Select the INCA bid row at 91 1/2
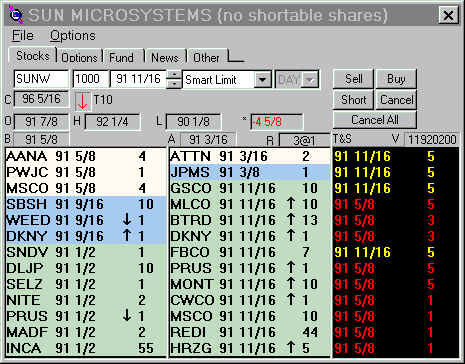This screenshot has width=465, height=364. coord(86,348)
